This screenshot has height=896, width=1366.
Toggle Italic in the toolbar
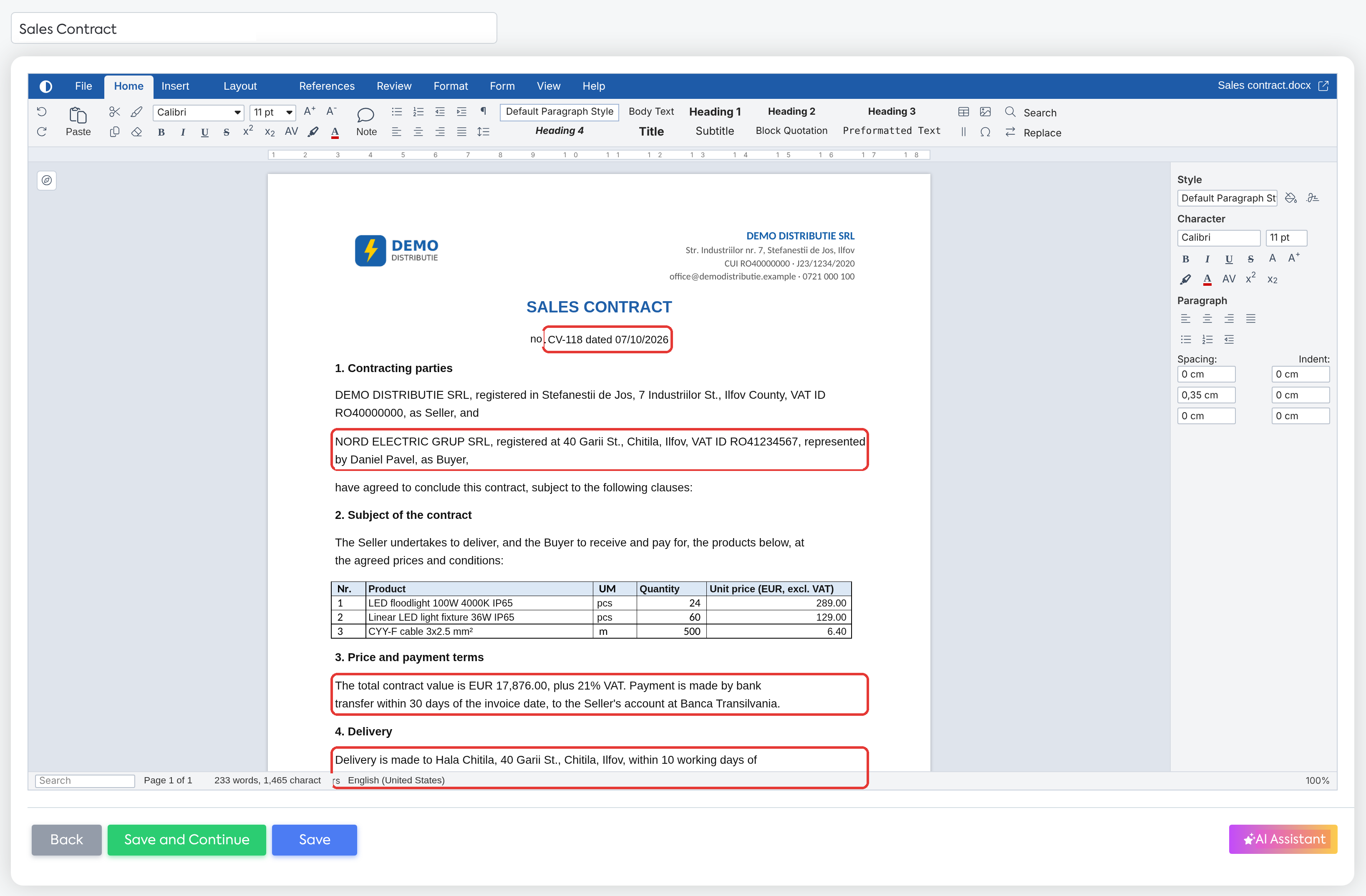click(x=182, y=132)
